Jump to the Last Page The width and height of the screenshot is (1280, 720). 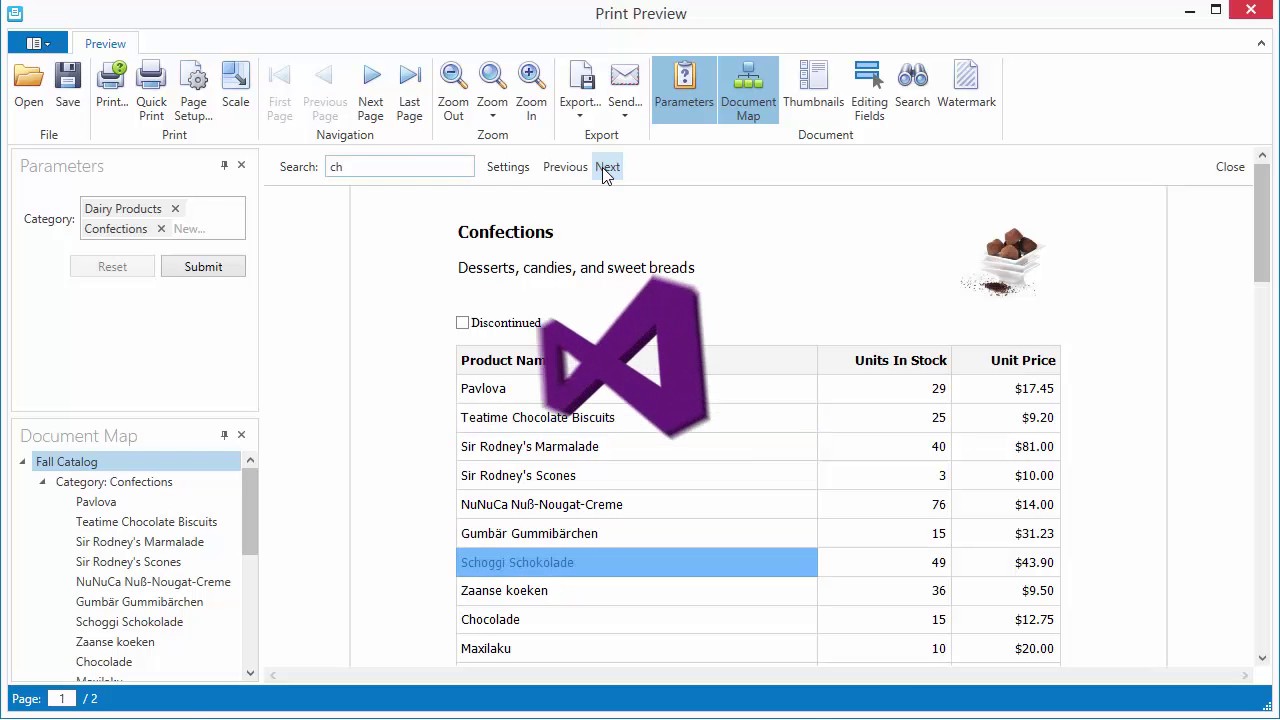tap(410, 91)
